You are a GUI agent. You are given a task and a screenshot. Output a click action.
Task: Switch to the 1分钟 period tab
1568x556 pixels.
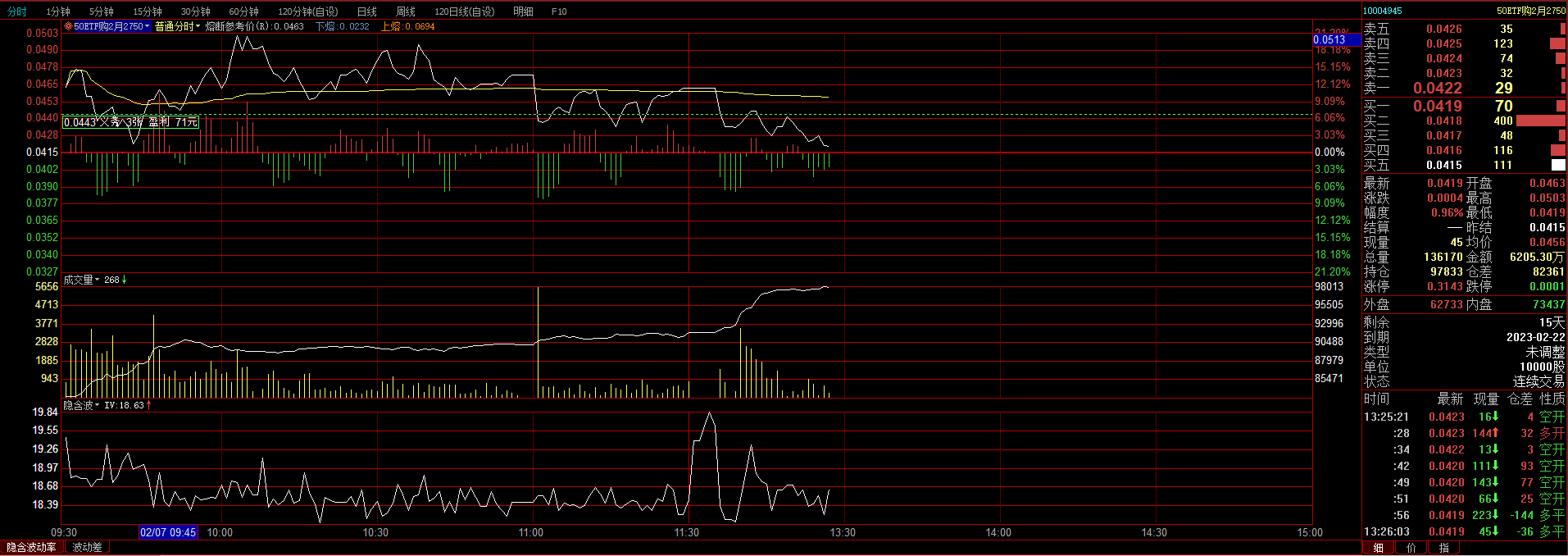[x=57, y=11]
